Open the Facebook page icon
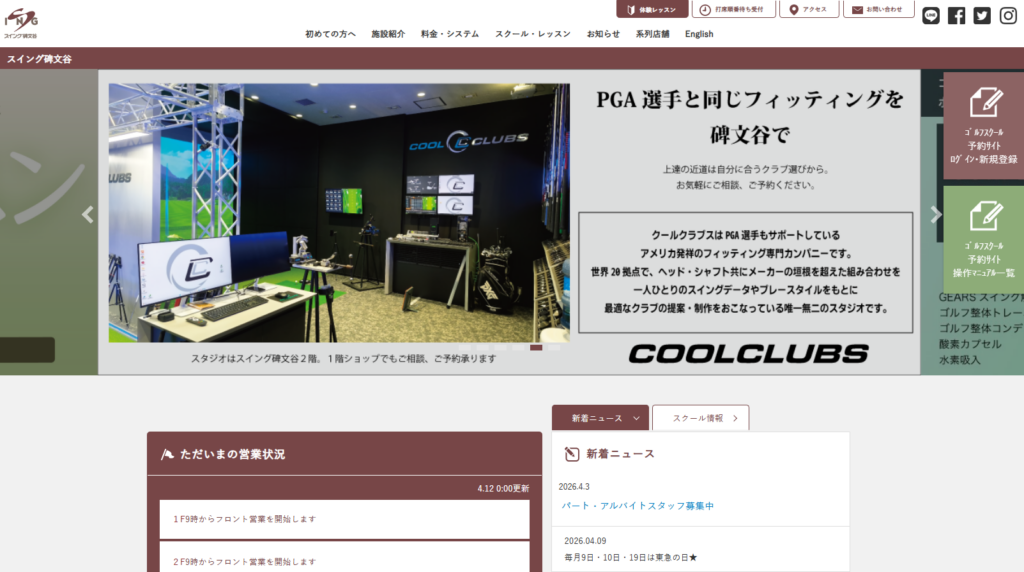Image resolution: width=1024 pixels, height=572 pixels. 957,15
